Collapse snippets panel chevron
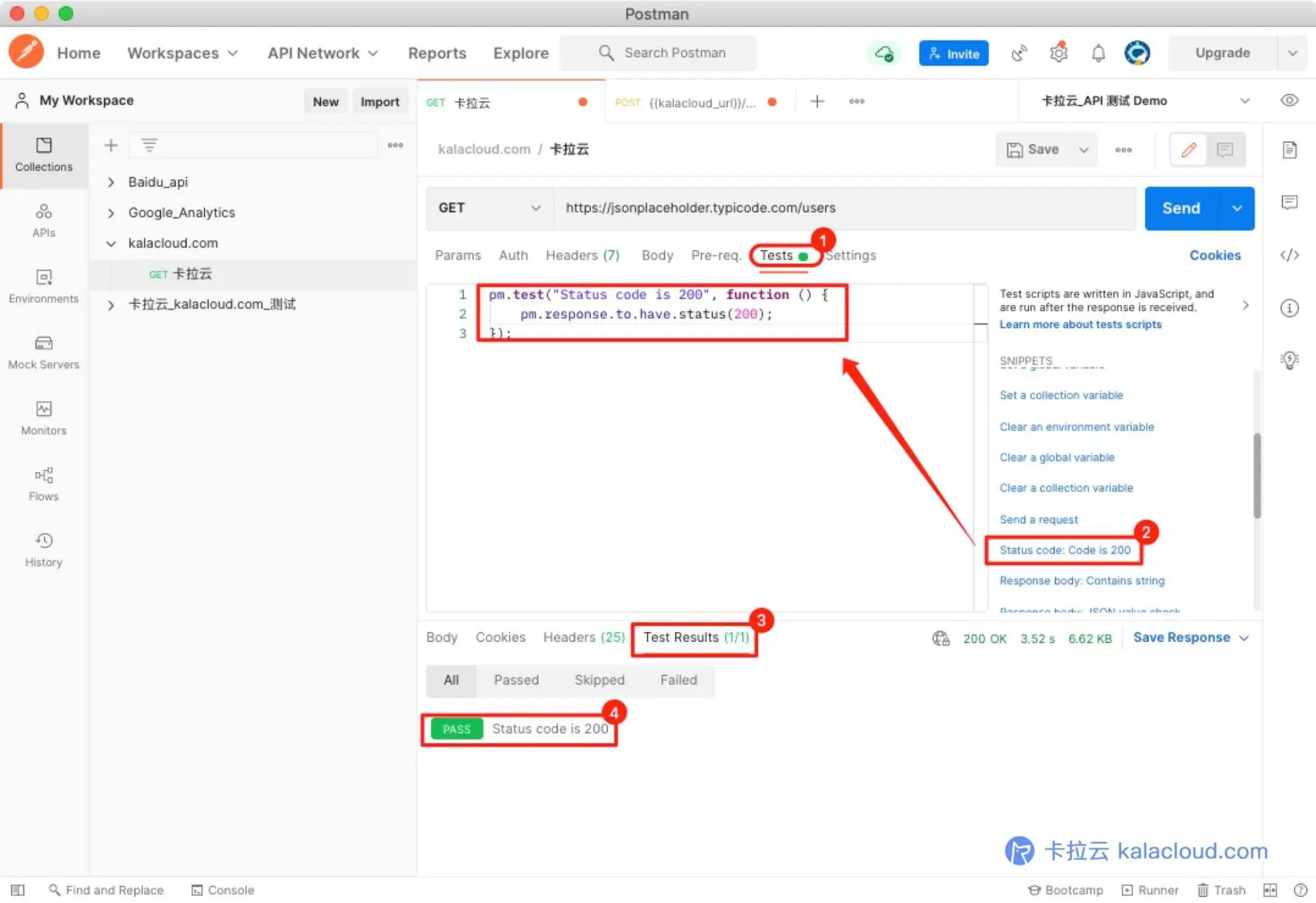Screen dimensions: 1316x903 (x=1245, y=305)
